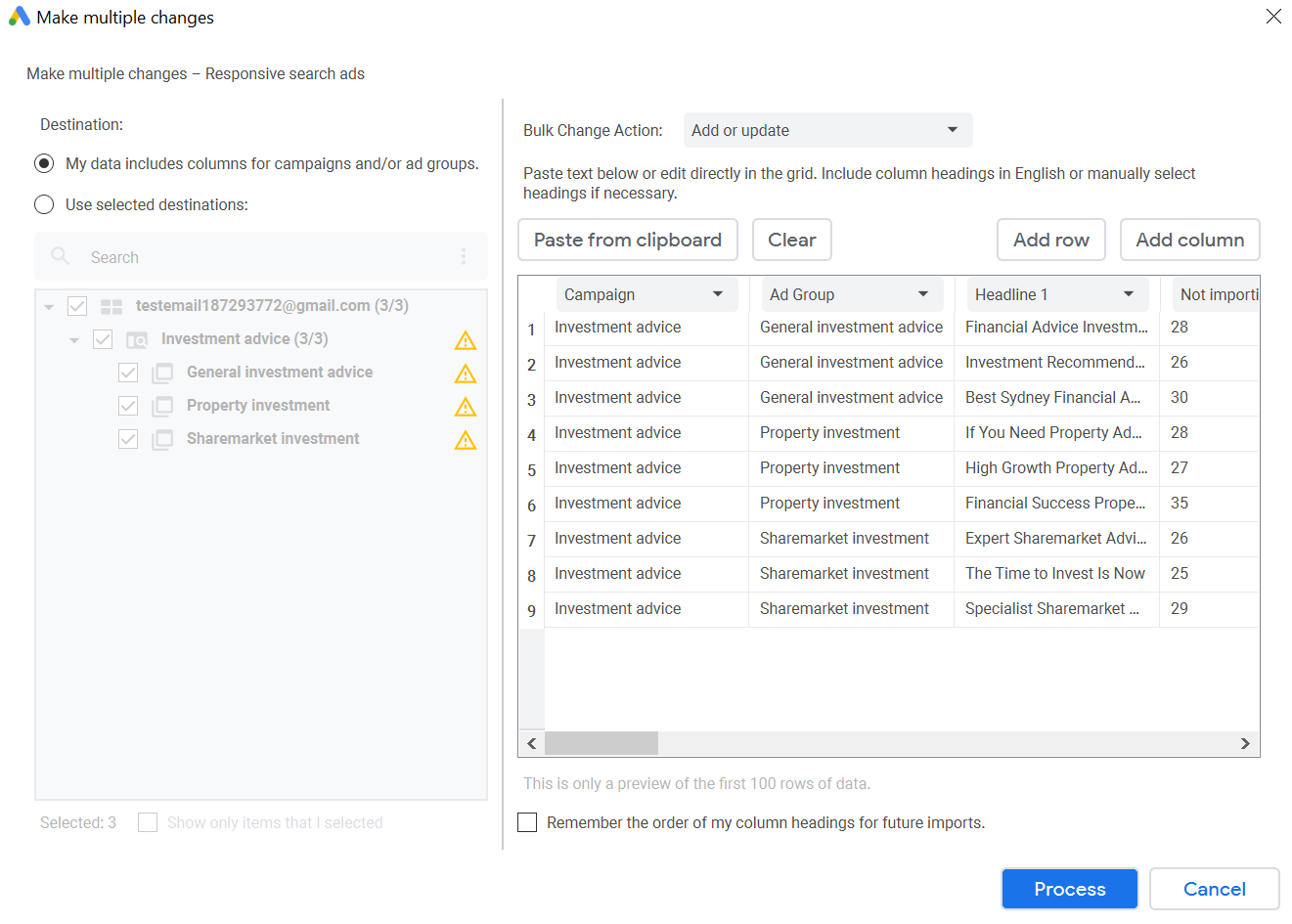Open the three-dot overflow menu beside search
The image size is (1292, 924).
[x=464, y=256]
